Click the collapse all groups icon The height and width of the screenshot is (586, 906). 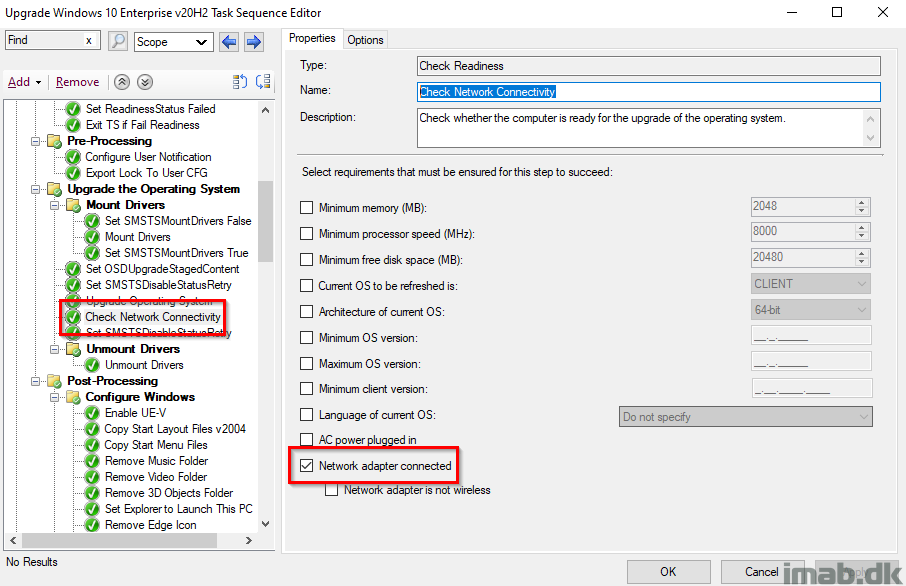[x=263, y=82]
